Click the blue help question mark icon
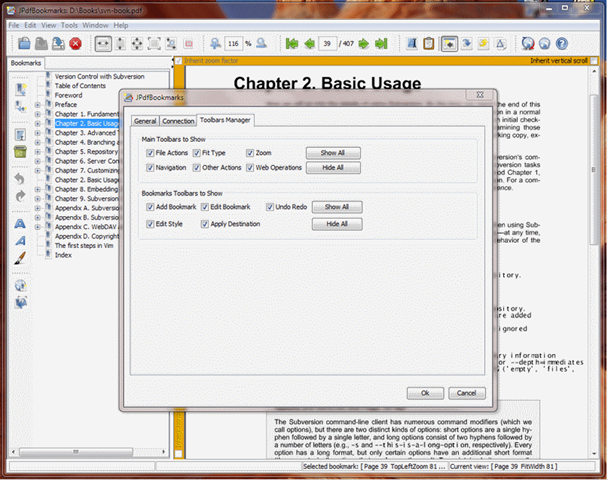Viewport: 608px width, 480px height. point(562,44)
